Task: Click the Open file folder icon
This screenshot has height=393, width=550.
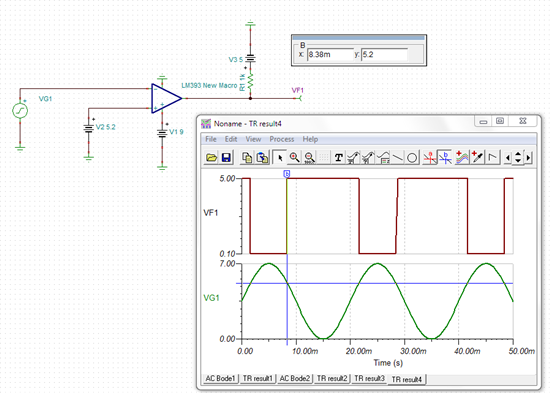Action: coord(211,158)
